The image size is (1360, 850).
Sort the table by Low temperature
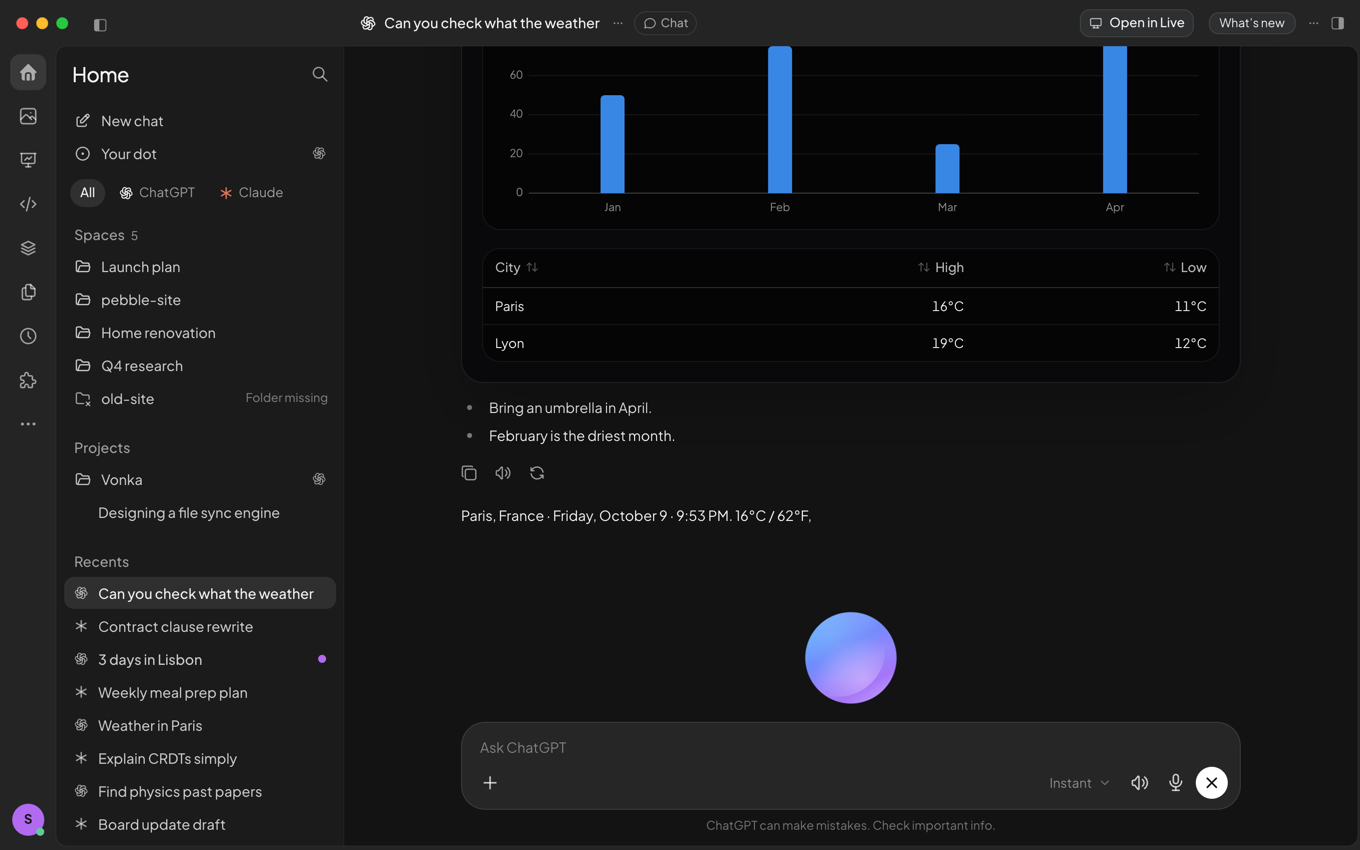point(1185,268)
